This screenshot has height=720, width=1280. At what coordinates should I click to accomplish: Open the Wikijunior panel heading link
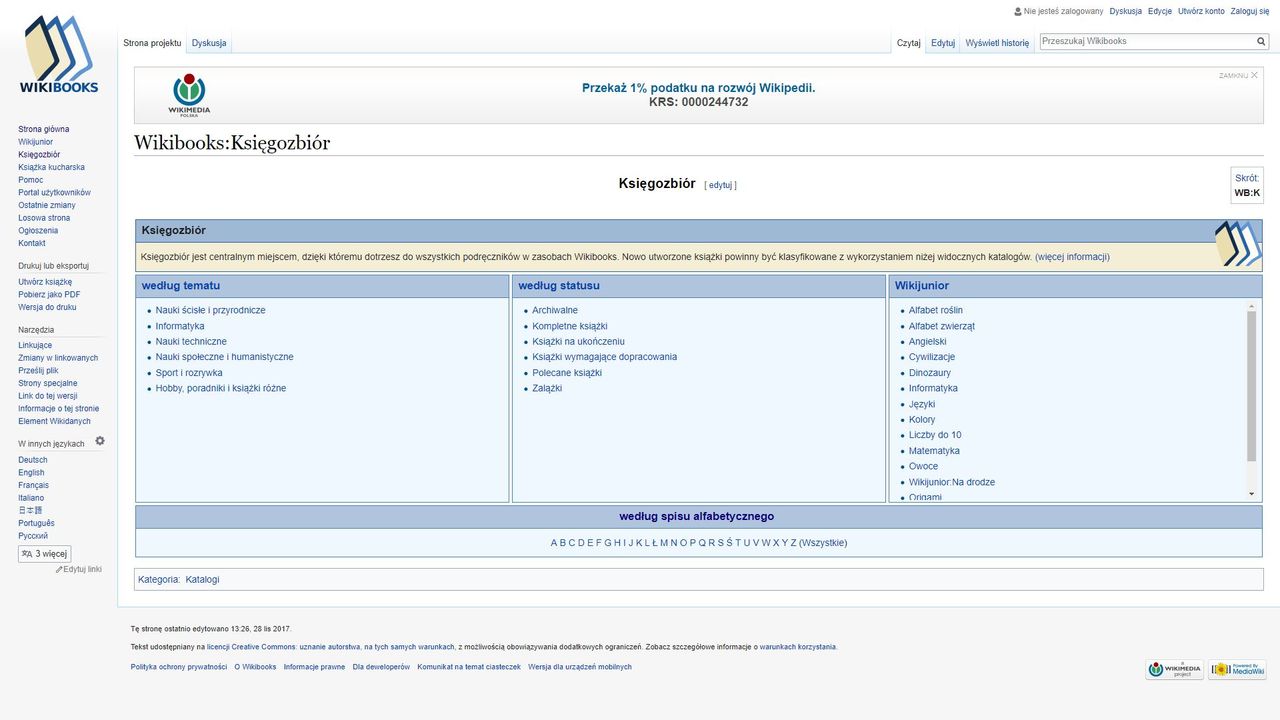(x=922, y=286)
